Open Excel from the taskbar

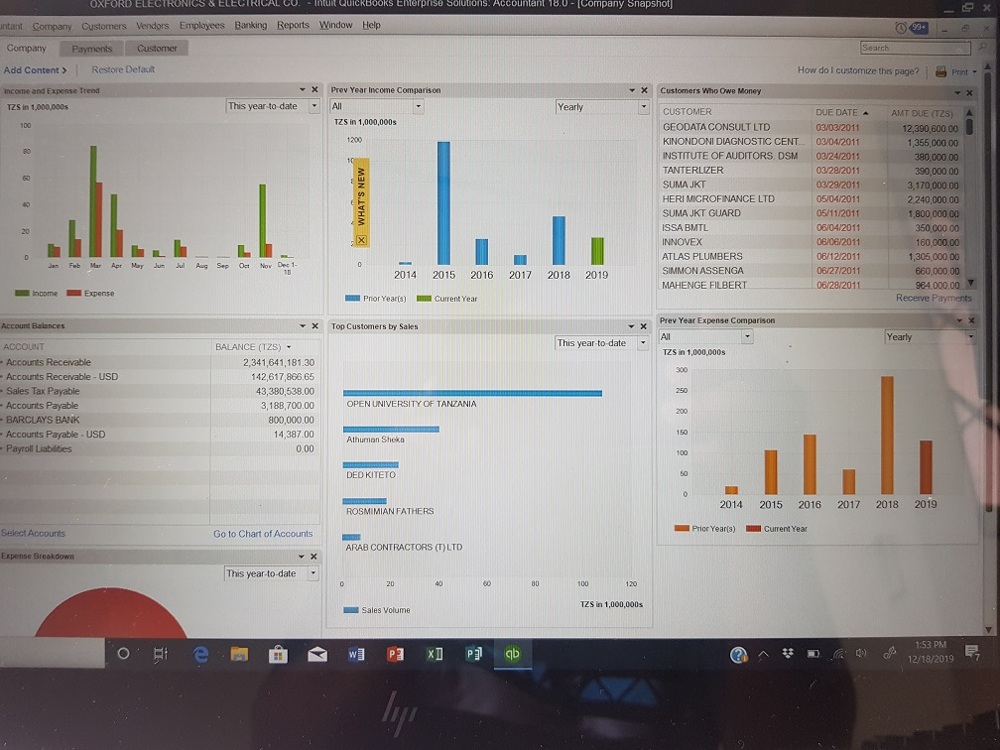pyautogui.click(x=434, y=654)
